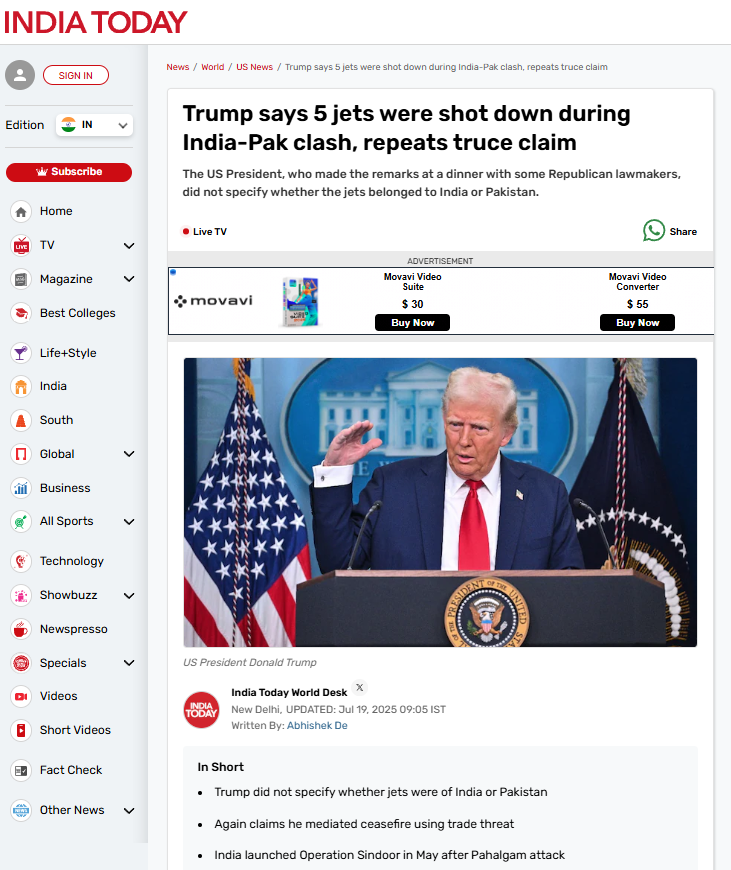Click the X icon beside World Desk
731x870 pixels.
(360, 687)
